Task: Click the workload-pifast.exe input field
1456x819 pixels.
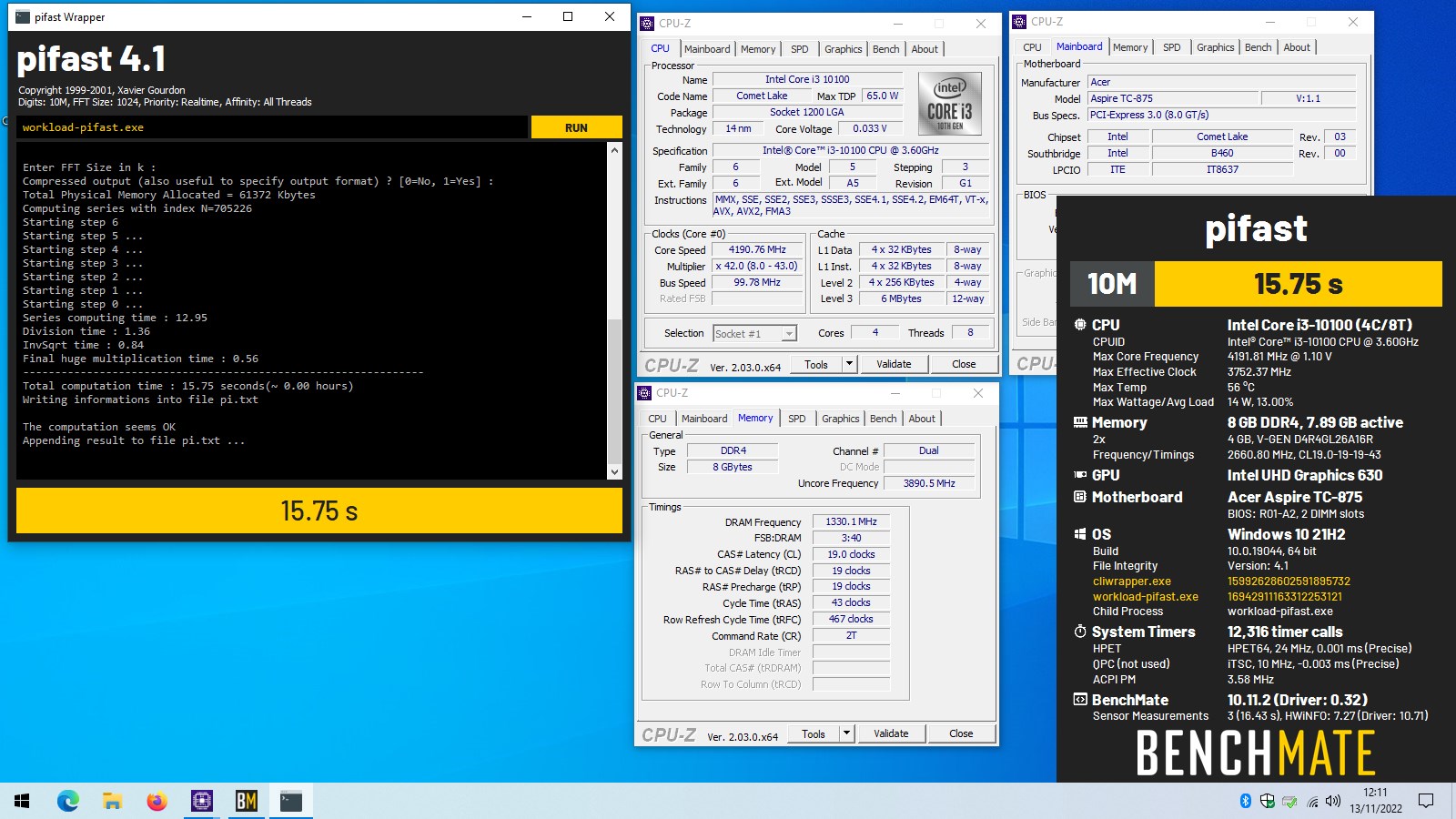Action: coord(272,127)
